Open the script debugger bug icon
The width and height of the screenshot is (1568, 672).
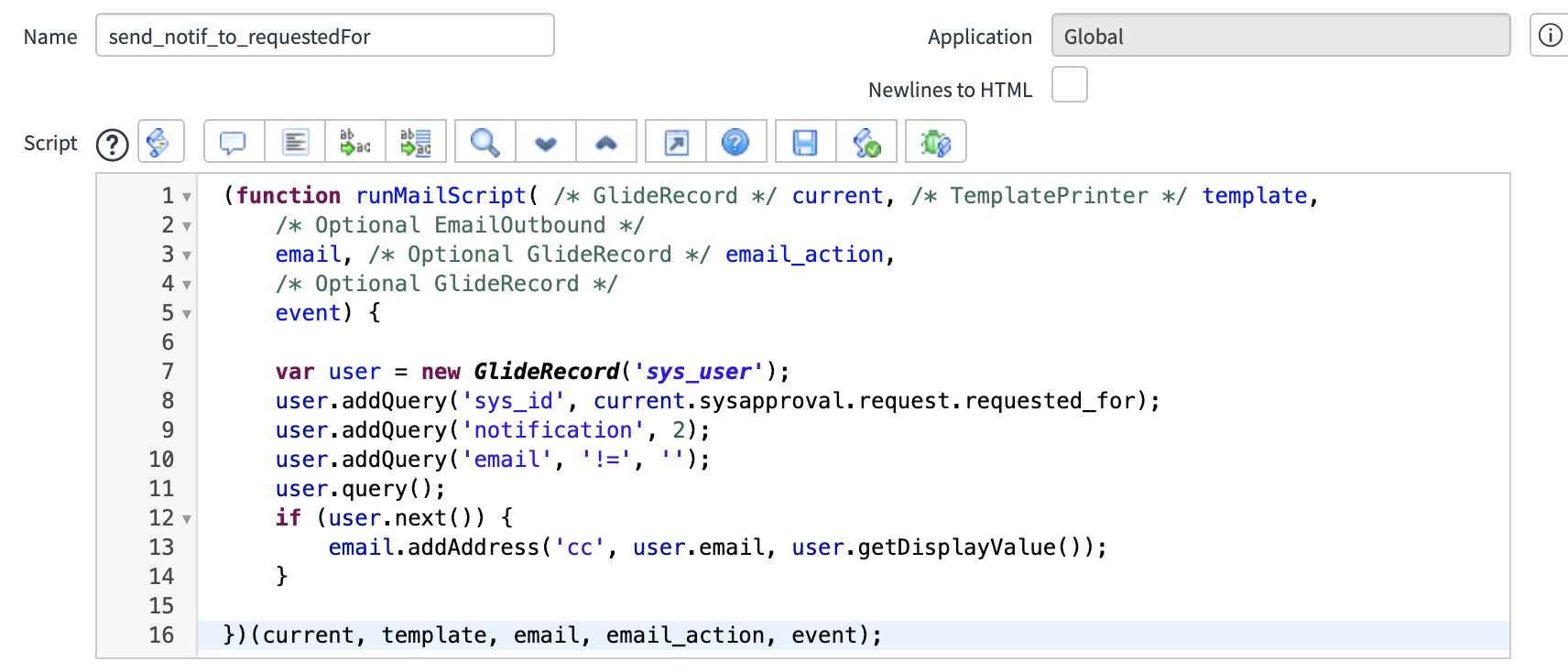click(x=935, y=142)
